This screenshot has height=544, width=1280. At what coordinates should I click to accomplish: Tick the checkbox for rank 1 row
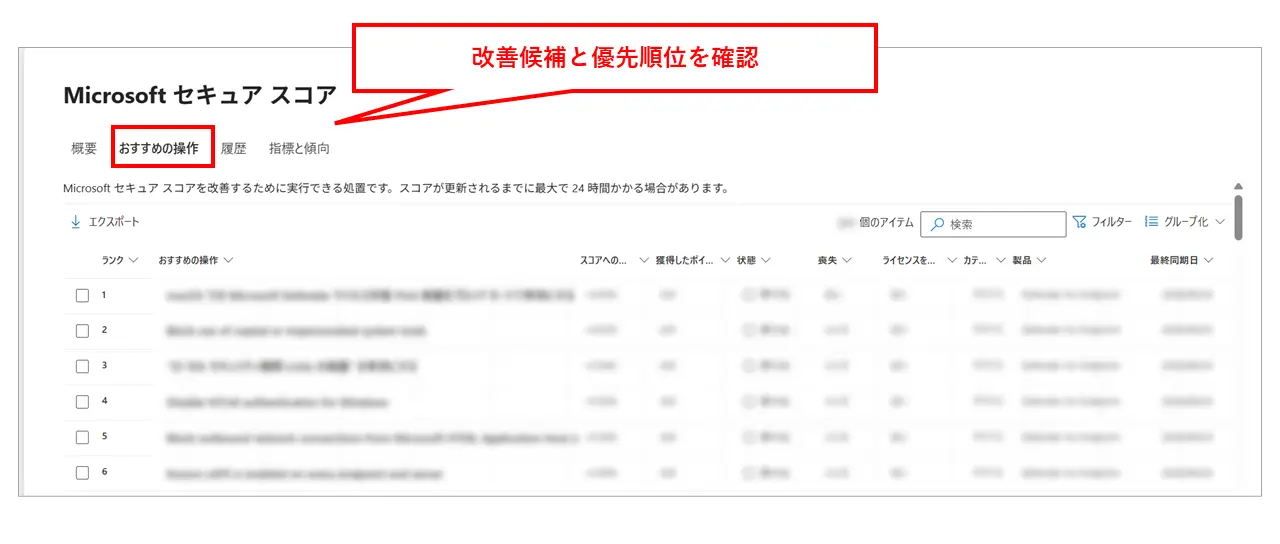click(x=82, y=296)
